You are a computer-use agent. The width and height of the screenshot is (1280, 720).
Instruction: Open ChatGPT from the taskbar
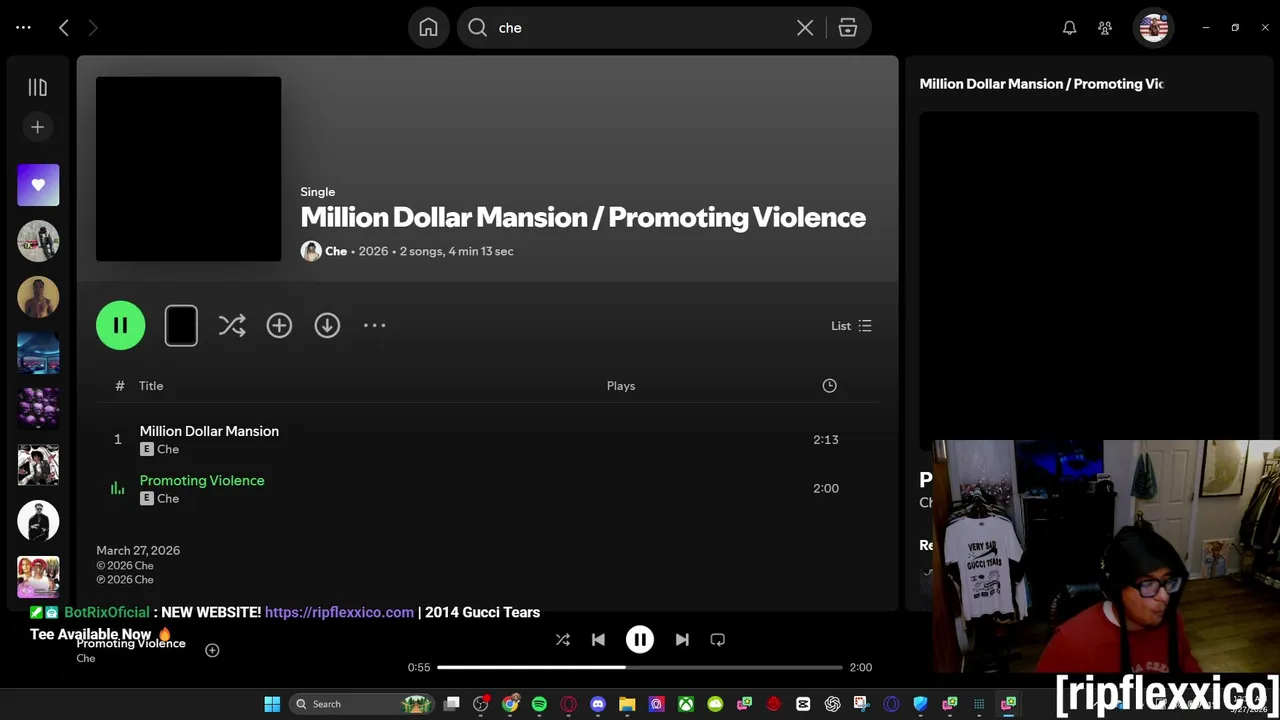coord(832,704)
